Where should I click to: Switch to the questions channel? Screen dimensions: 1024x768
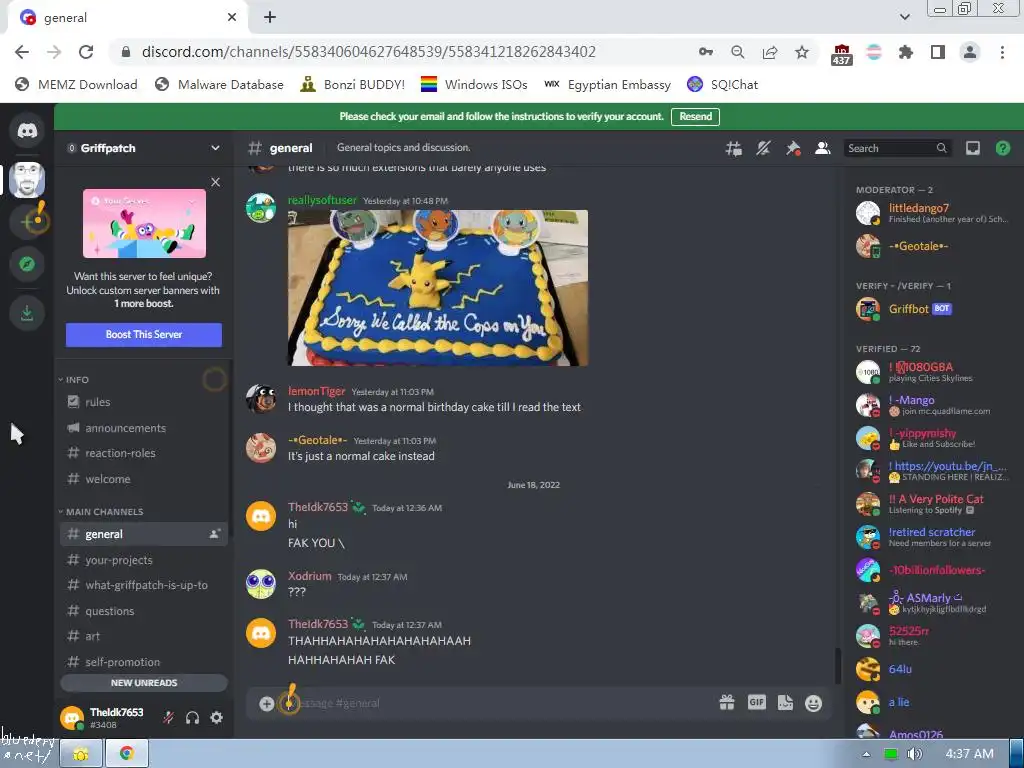(x=144, y=611)
